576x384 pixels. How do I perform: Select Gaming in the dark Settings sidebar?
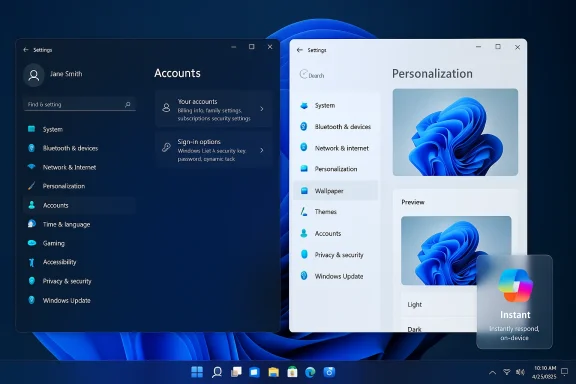pos(79,243)
